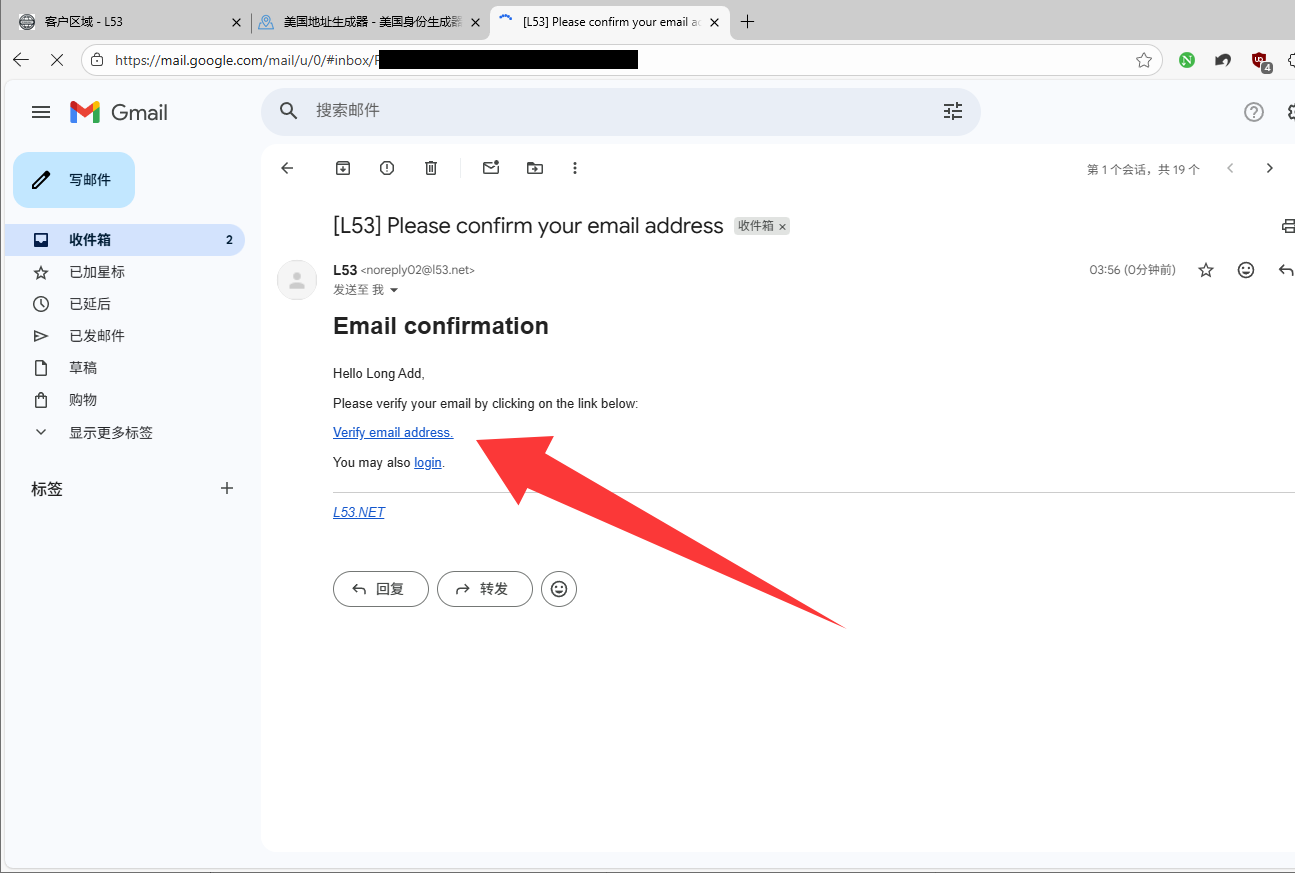1295x873 pixels.
Task: Report the email as spam
Action: [x=387, y=168]
